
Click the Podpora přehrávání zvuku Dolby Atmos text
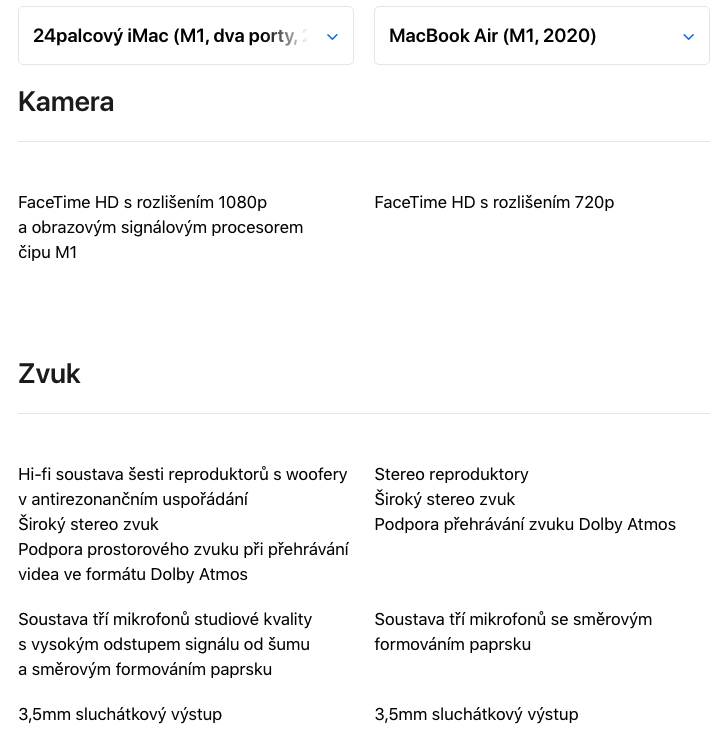pos(525,524)
